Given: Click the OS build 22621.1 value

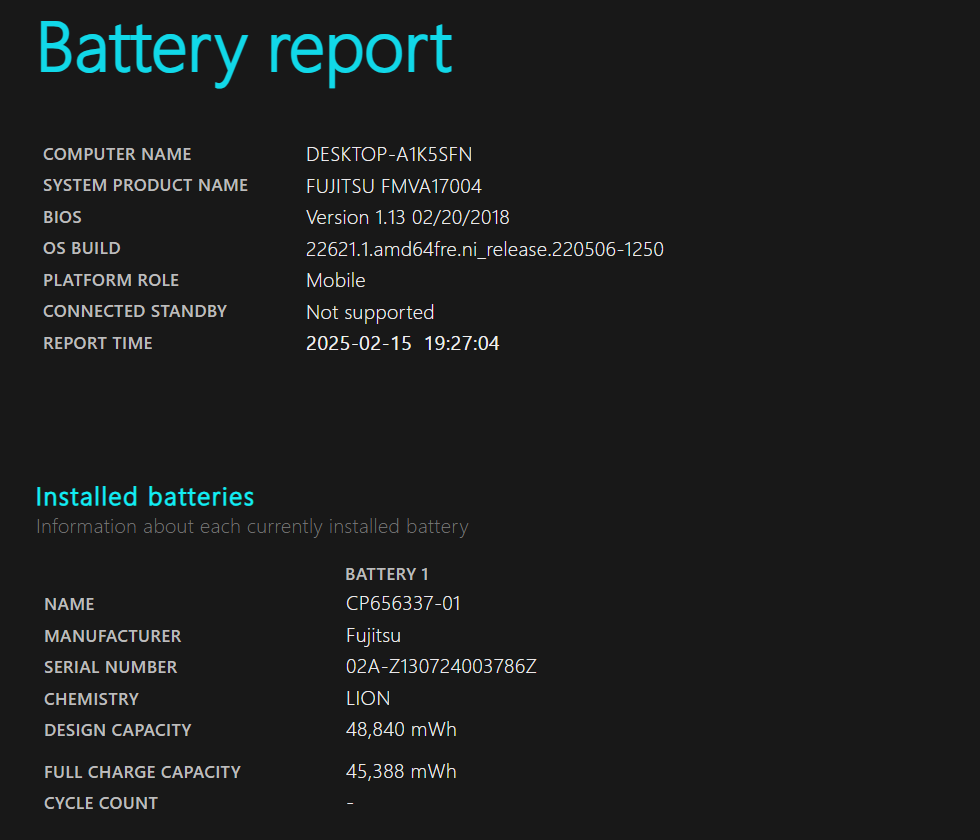Looking at the screenshot, I should [484, 249].
